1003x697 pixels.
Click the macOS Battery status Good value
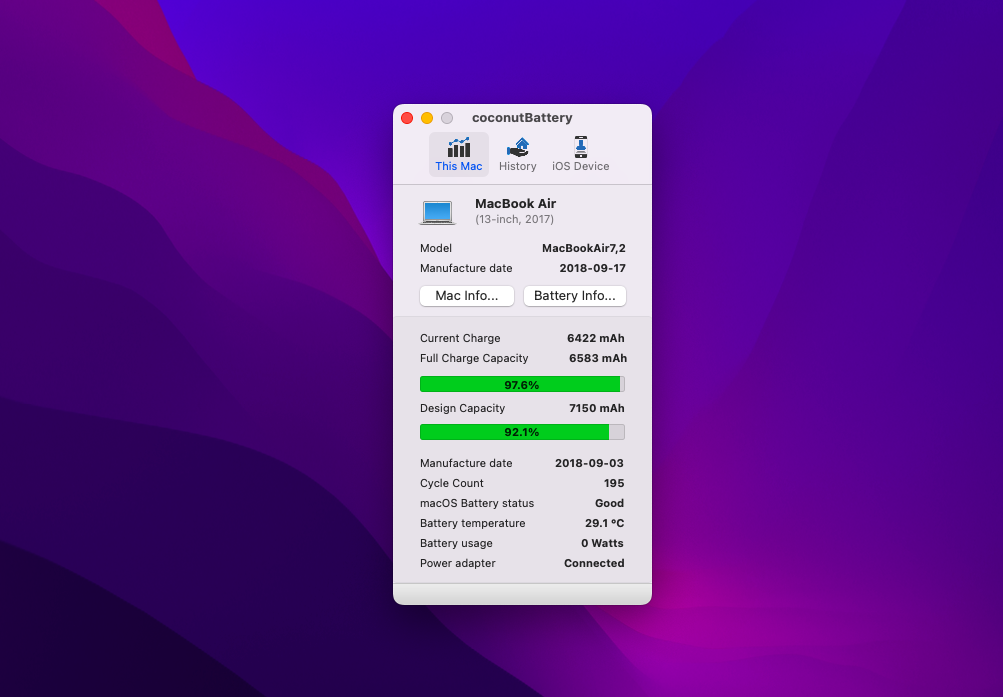pyautogui.click(x=609, y=503)
